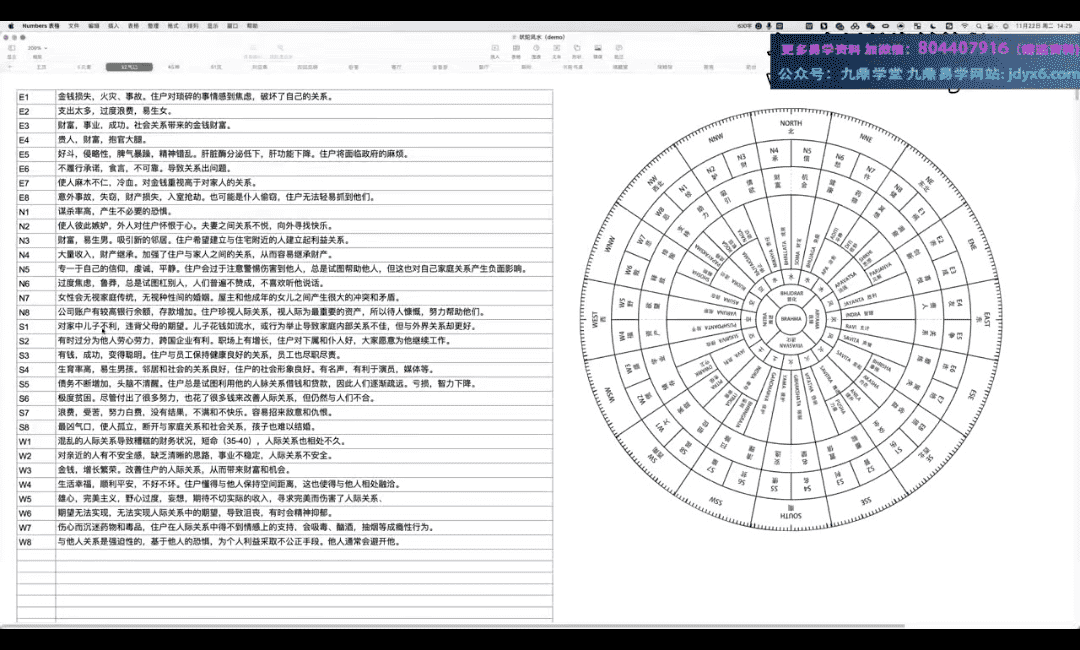Screen dimensions: 1080x650
Task: Open the 文件 menu
Action: tap(73, 26)
